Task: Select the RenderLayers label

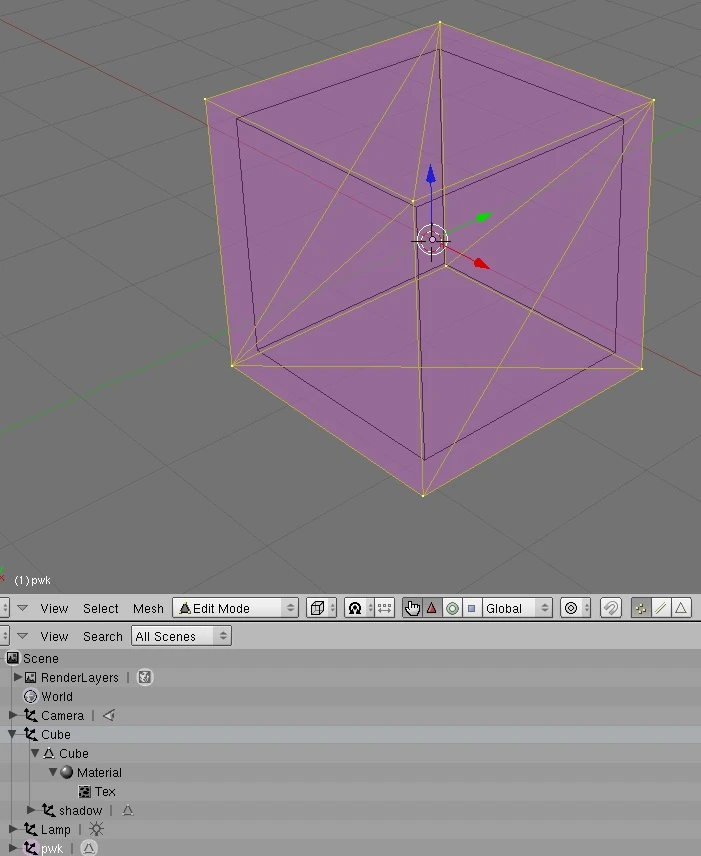Action: (80, 677)
